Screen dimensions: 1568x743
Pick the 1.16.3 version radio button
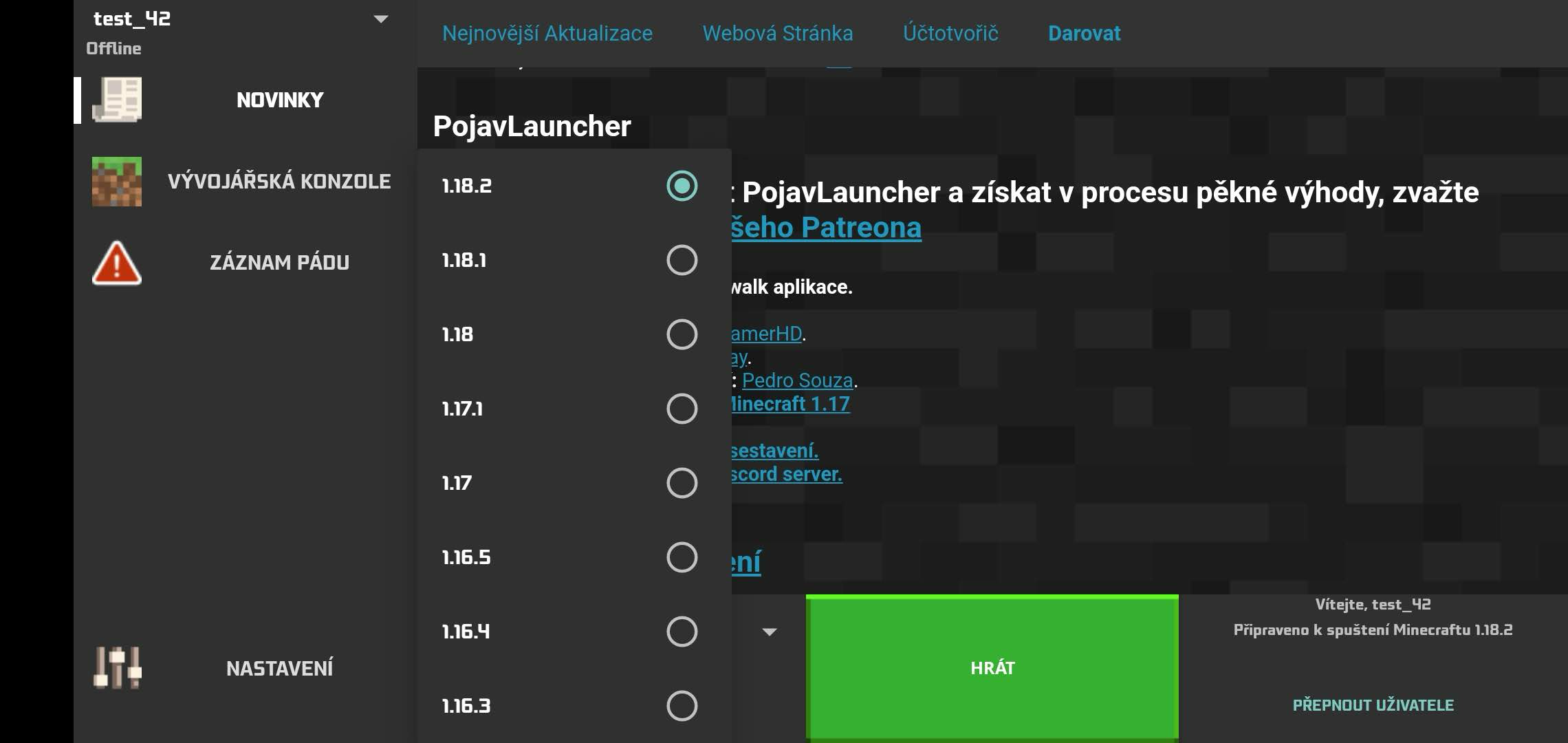click(x=682, y=706)
